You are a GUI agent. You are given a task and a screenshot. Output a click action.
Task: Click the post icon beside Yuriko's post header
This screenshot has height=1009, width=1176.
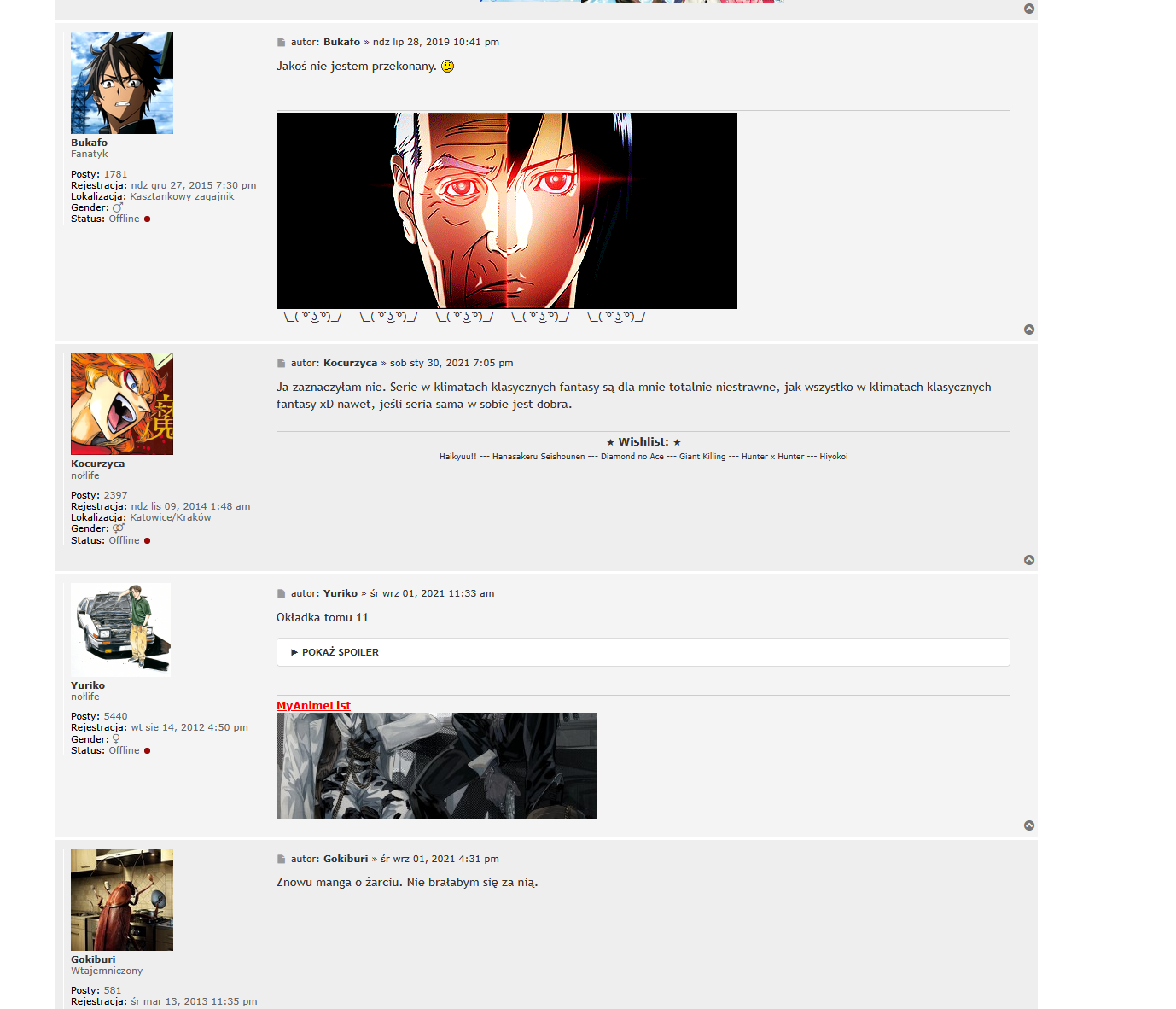(x=281, y=594)
